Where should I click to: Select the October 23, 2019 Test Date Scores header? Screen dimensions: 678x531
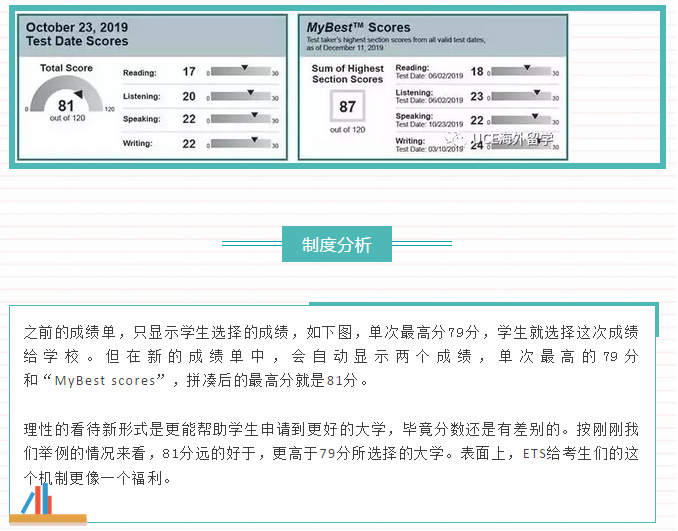coord(77,34)
